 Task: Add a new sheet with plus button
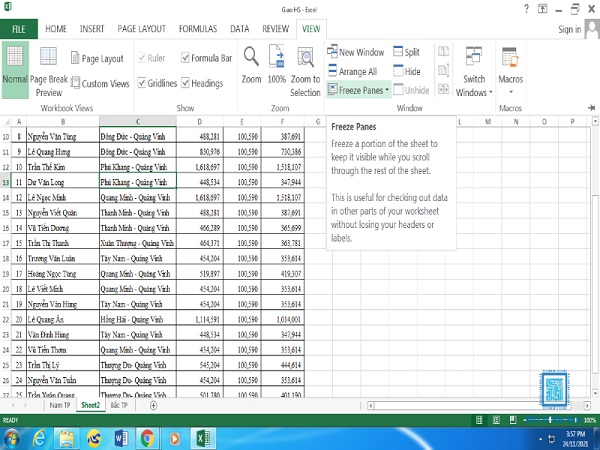click(153, 405)
